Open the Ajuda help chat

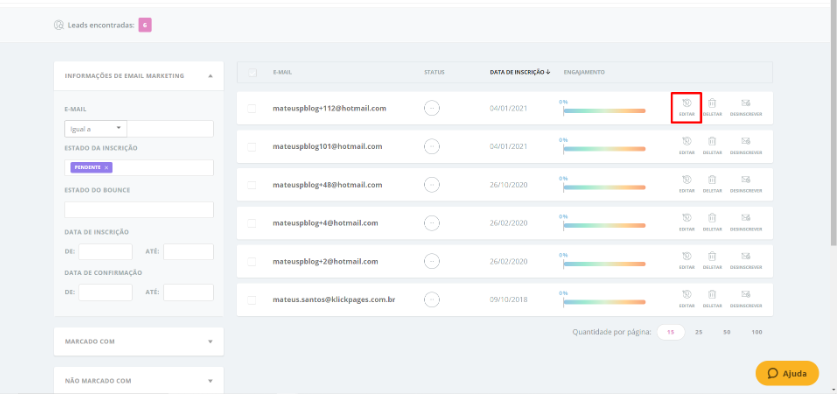coord(787,373)
